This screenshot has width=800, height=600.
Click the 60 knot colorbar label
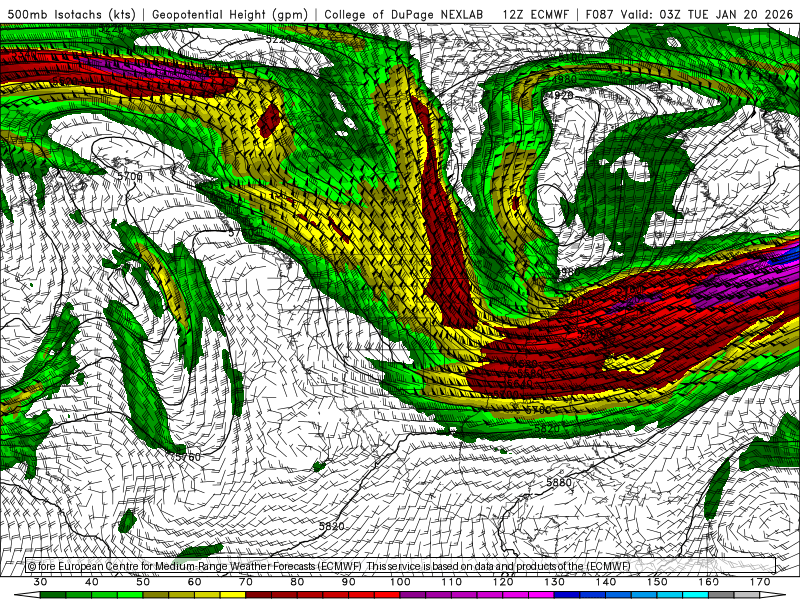point(194,582)
